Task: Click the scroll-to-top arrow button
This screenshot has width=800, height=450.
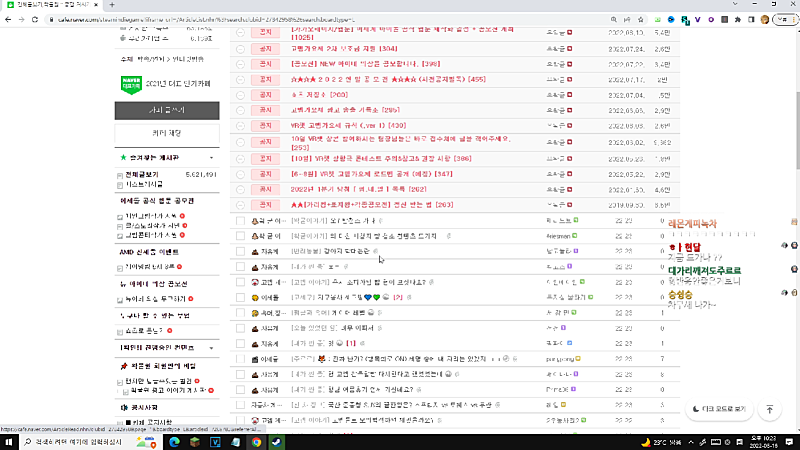Action: pyautogui.click(x=769, y=409)
